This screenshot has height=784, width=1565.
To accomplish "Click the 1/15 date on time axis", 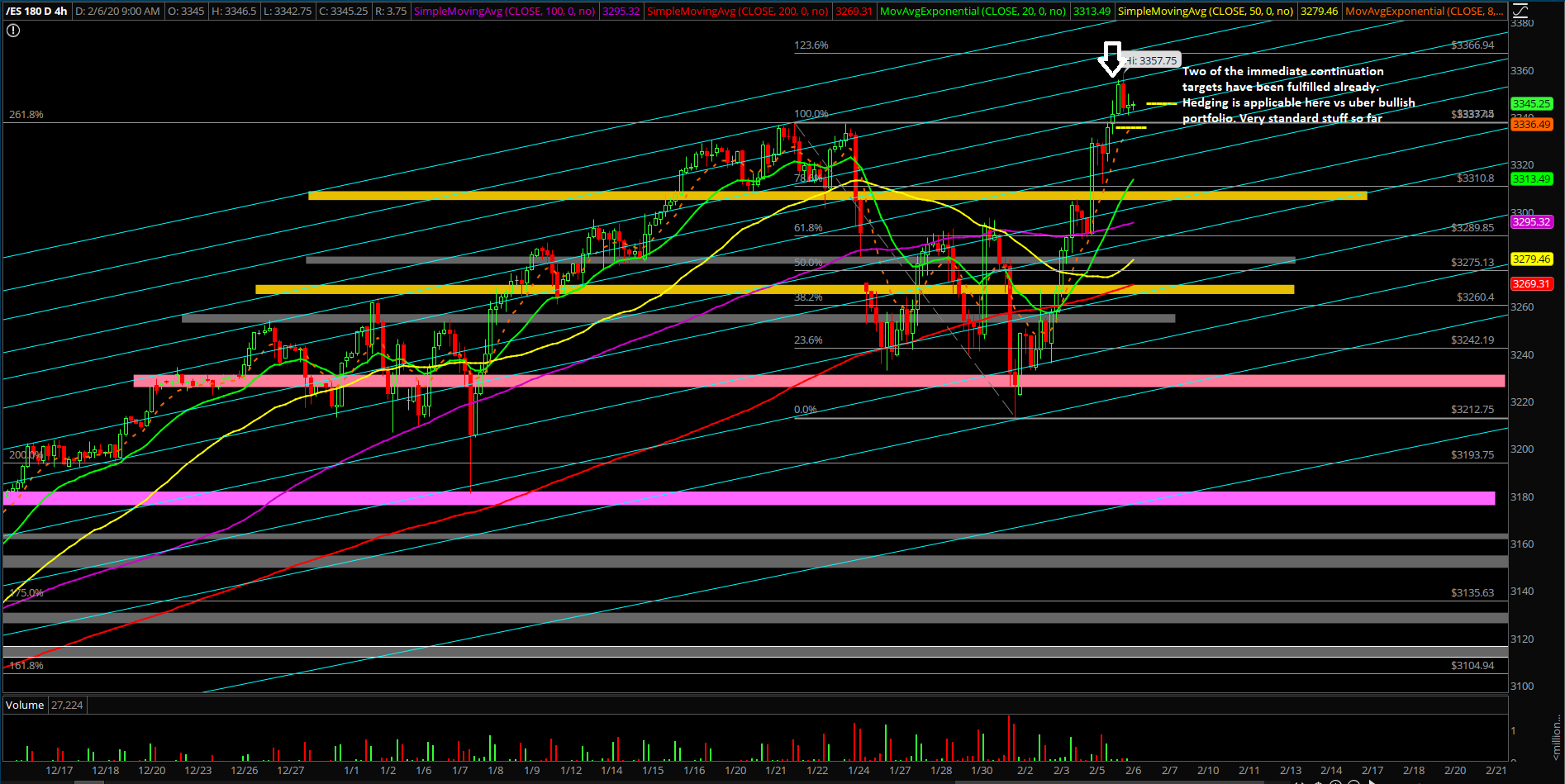I will 653,771.
